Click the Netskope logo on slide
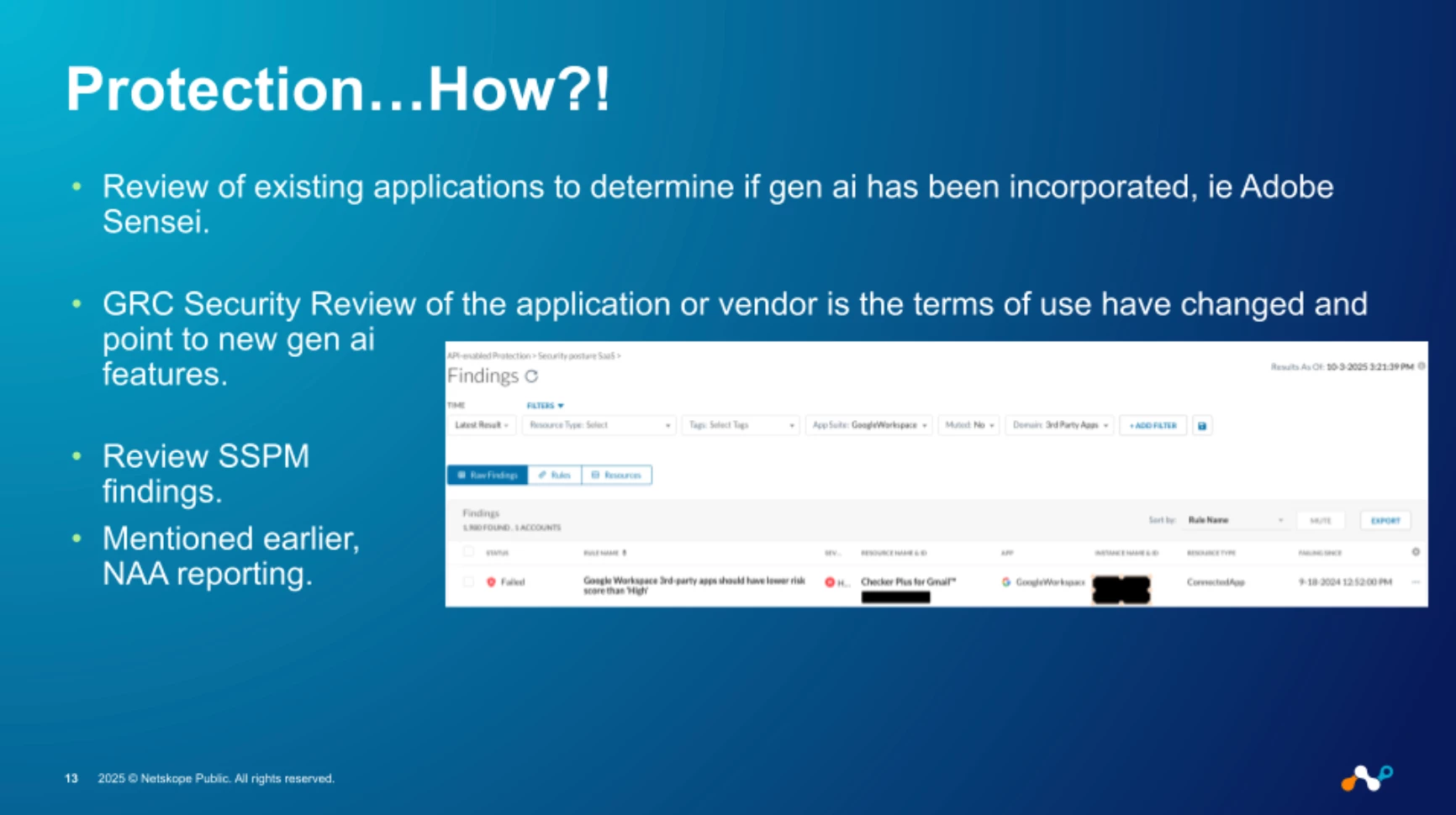1456x815 pixels. [1367, 778]
